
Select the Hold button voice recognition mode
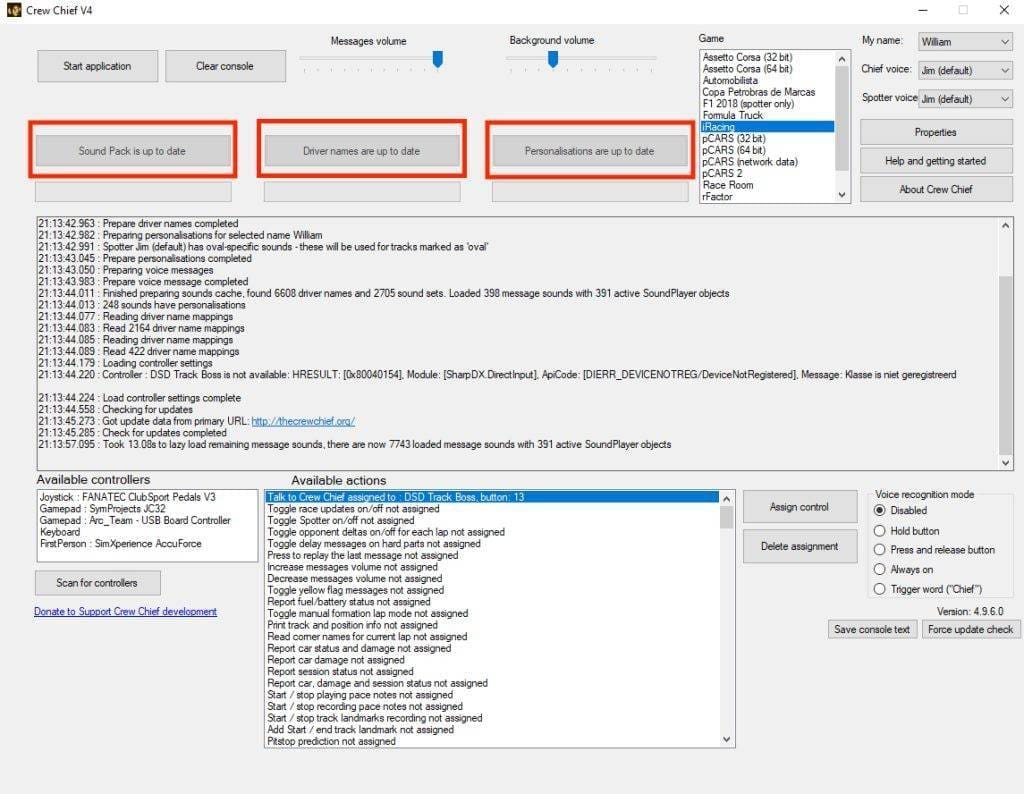880,531
